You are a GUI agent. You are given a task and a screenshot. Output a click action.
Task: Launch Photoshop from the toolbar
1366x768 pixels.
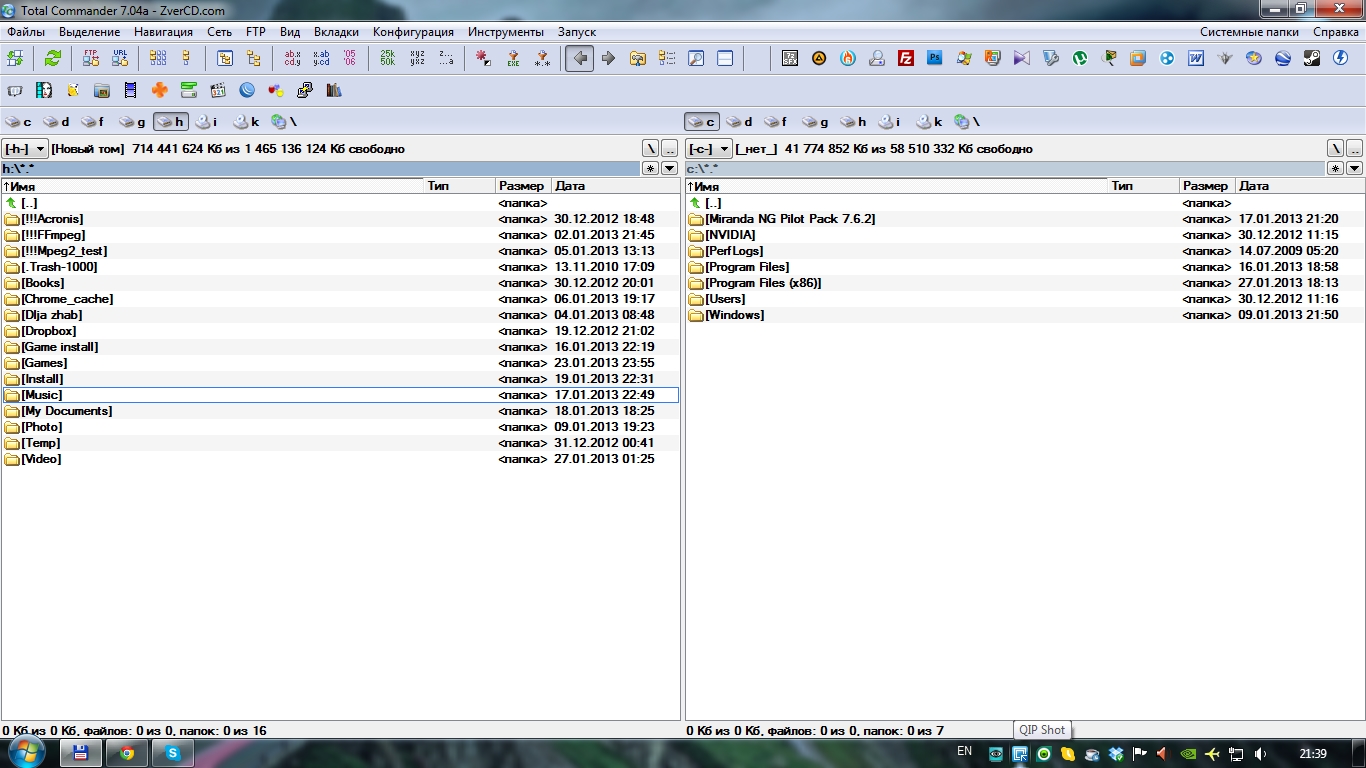935,59
